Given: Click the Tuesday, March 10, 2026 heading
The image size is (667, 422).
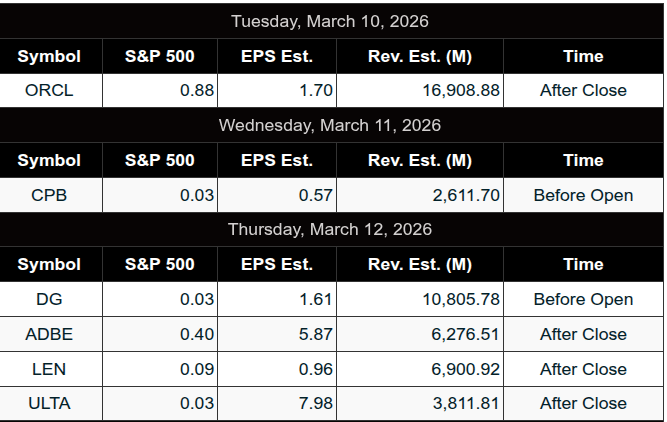Looking at the screenshot, I should 331,21.
